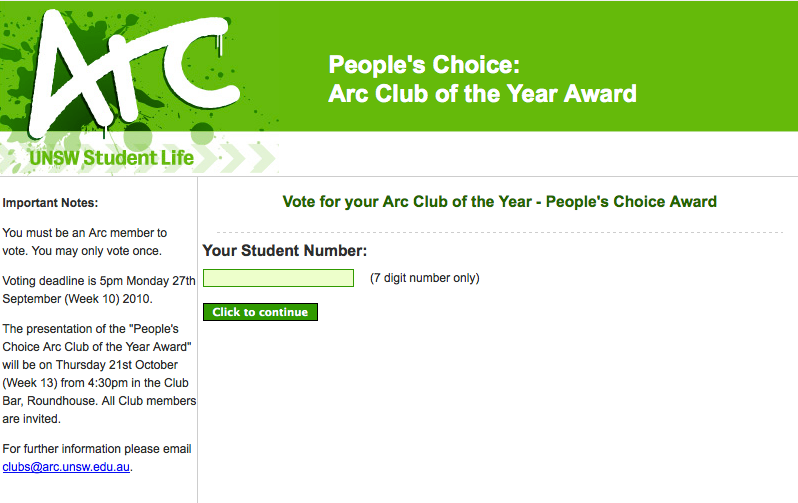This screenshot has height=503, width=798.
Task: Click the 'People's Choice' banner title
Action: [424, 65]
